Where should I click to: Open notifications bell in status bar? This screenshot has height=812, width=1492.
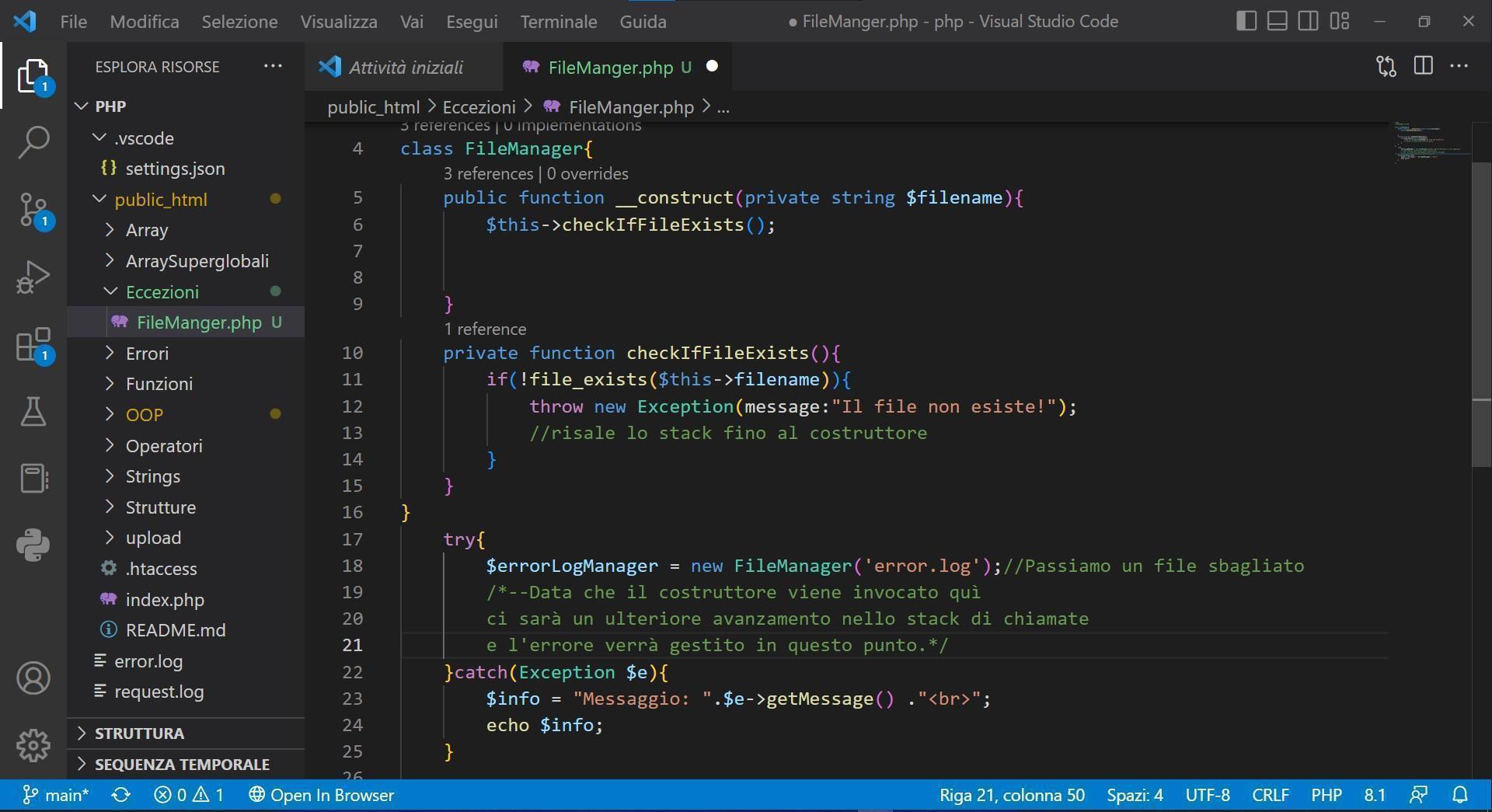click(1460, 795)
